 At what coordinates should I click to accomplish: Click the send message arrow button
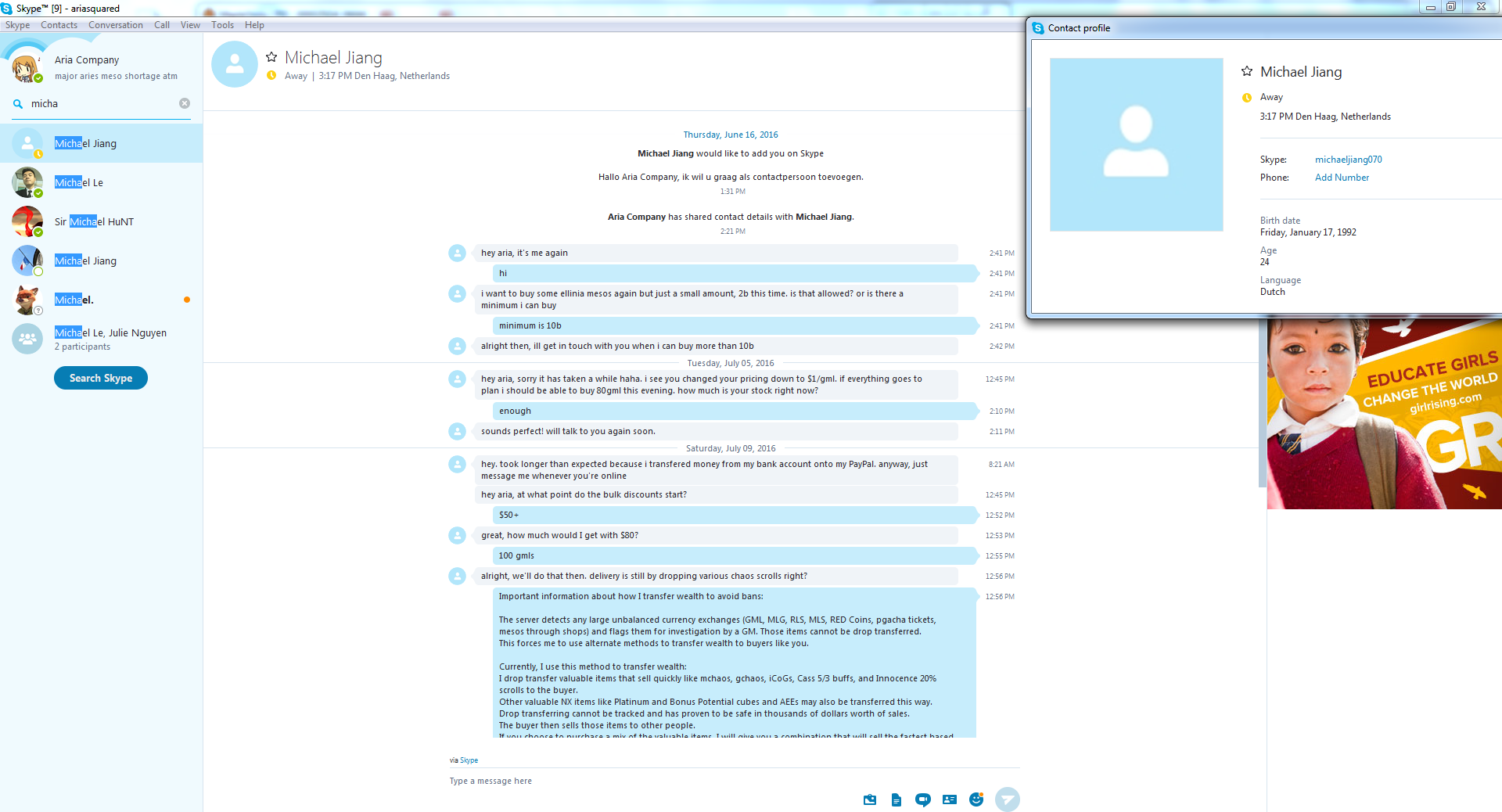(1008, 799)
